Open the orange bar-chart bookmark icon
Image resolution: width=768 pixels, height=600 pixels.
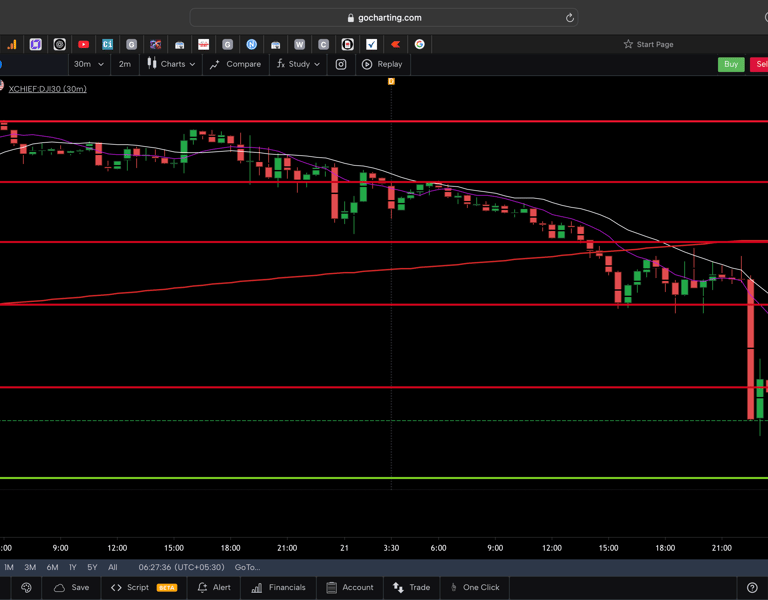tap(12, 45)
